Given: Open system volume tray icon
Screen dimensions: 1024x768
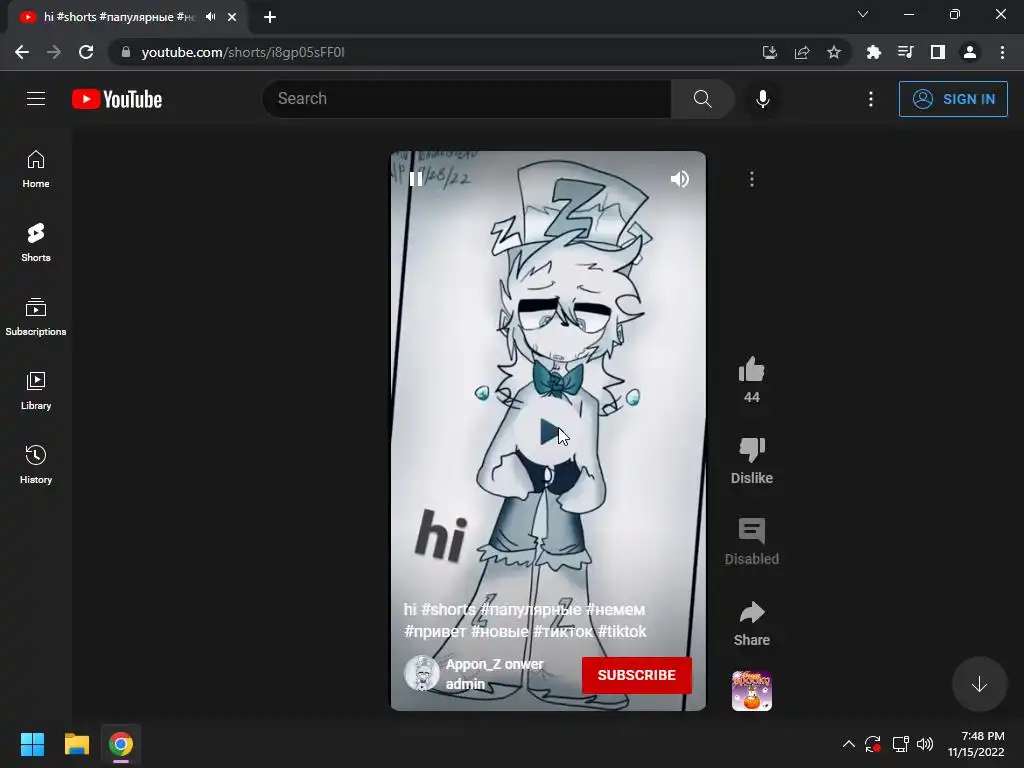Looking at the screenshot, I should pyautogui.click(x=925, y=744).
